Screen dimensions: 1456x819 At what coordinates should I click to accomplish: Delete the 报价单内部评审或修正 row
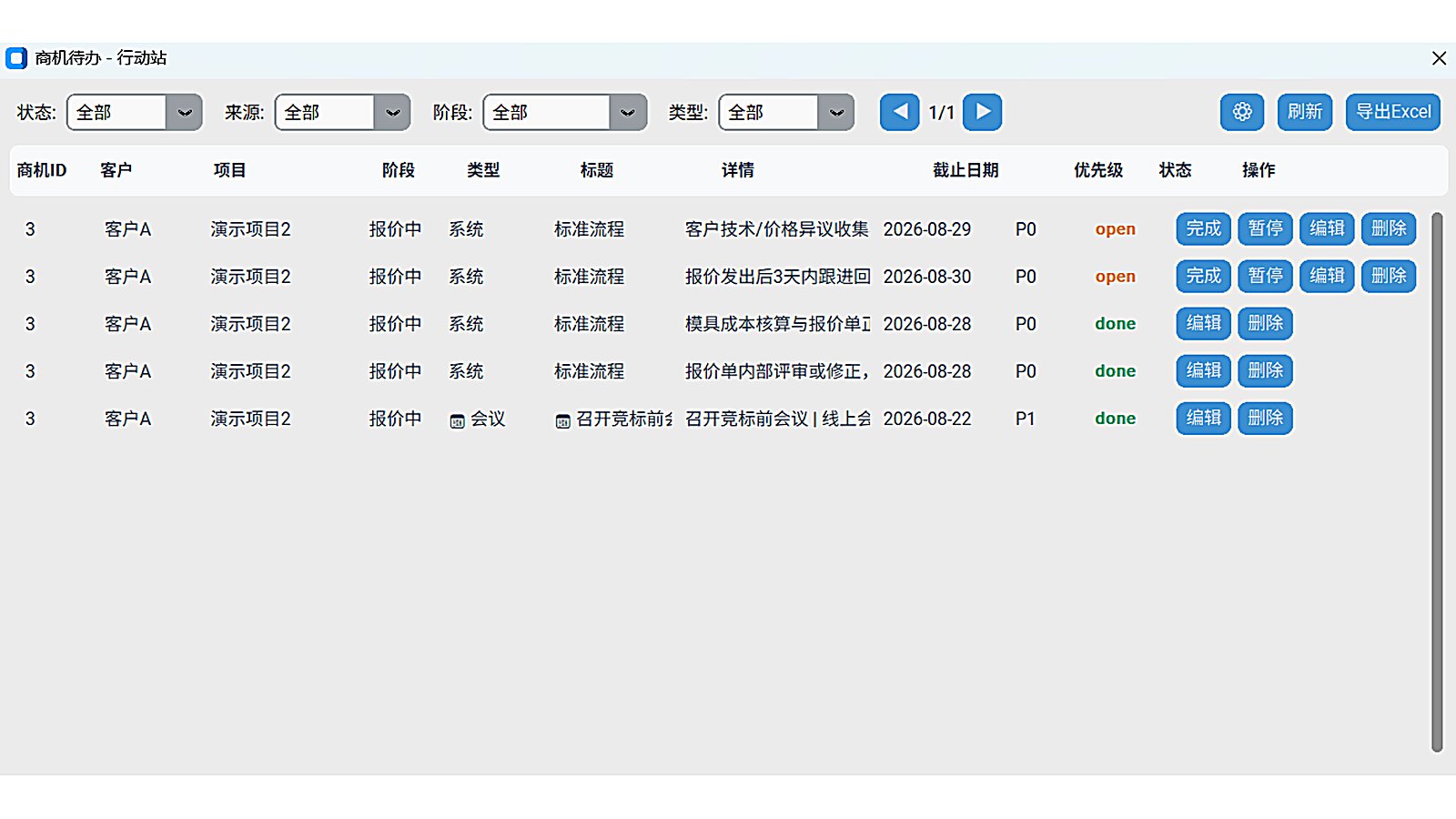1266,370
